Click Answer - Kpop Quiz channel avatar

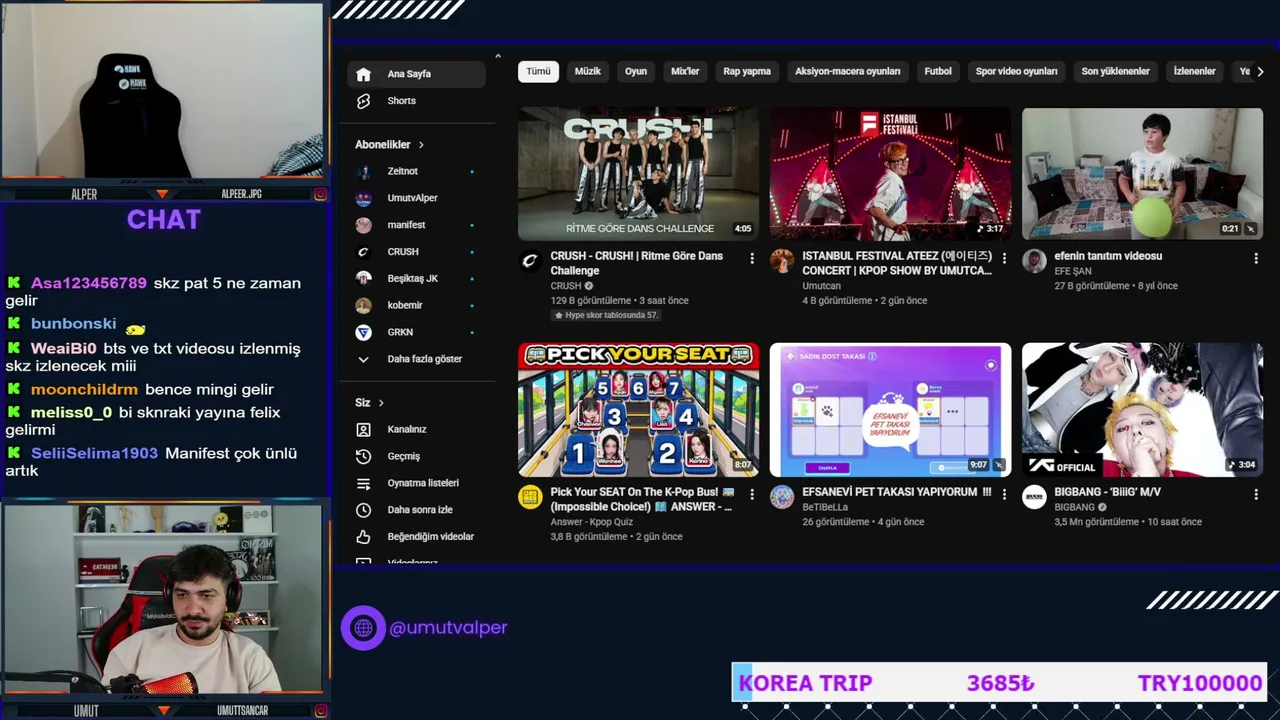(530, 497)
